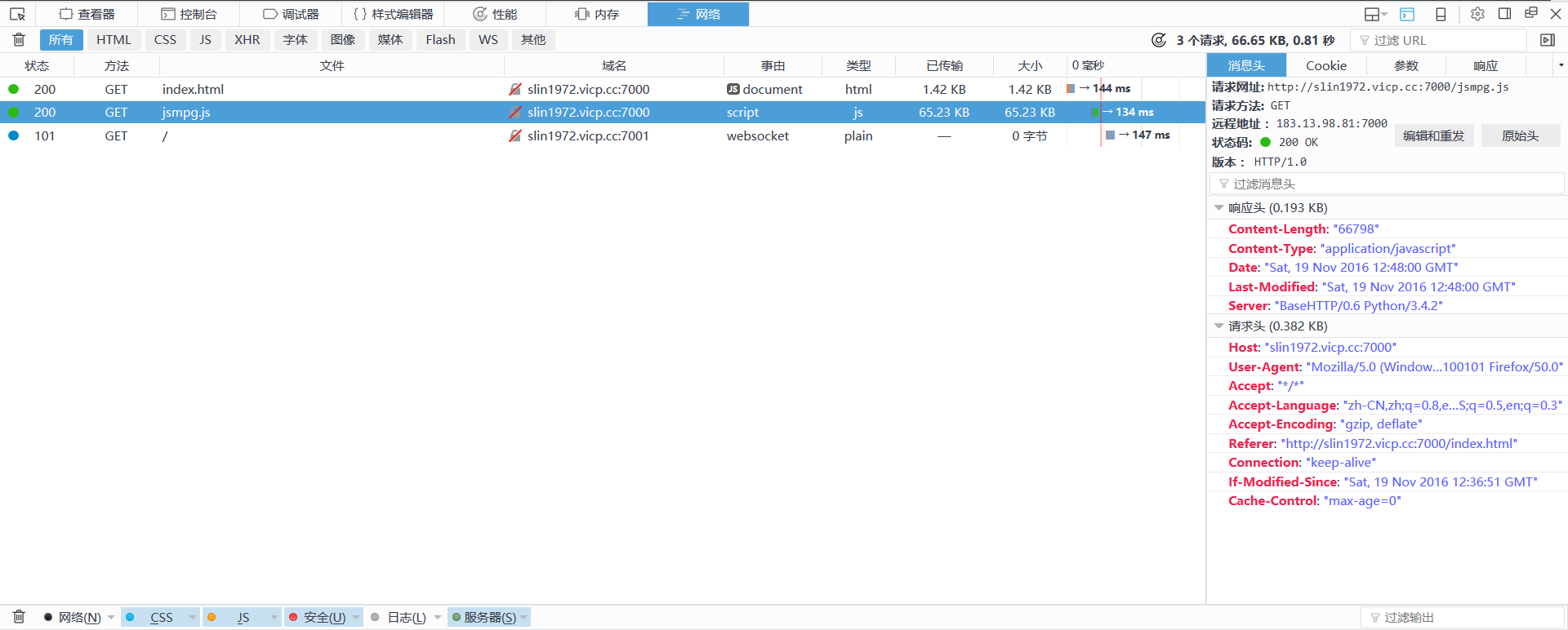Select the index.html request row
This screenshot has width=1568, height=630.
point(603,89)
